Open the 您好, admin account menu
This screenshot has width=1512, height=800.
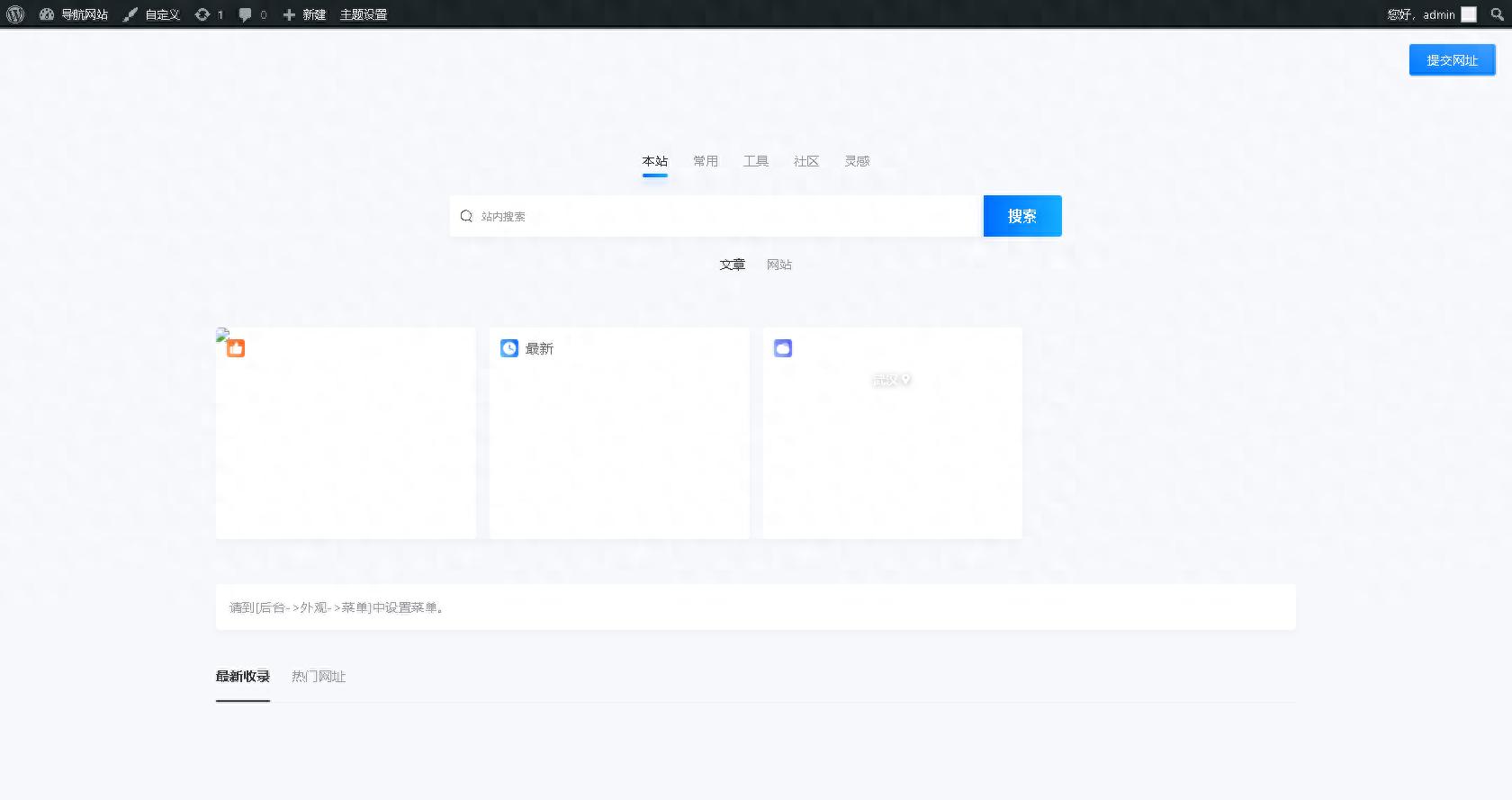(x=1431, y=14)
